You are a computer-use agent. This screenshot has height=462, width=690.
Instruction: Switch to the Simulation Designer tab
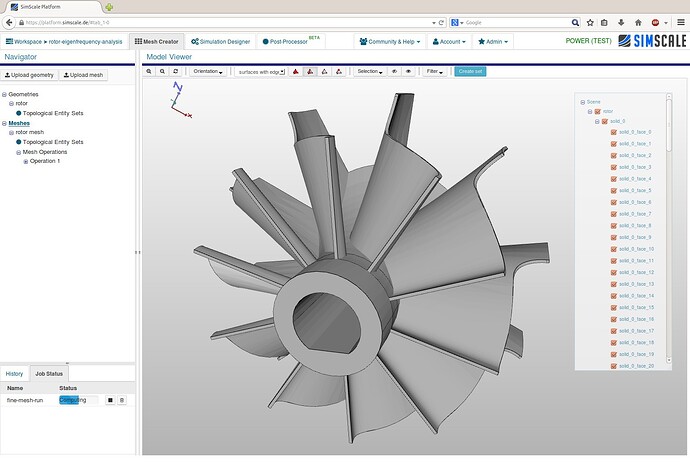[x=222, y=41]
